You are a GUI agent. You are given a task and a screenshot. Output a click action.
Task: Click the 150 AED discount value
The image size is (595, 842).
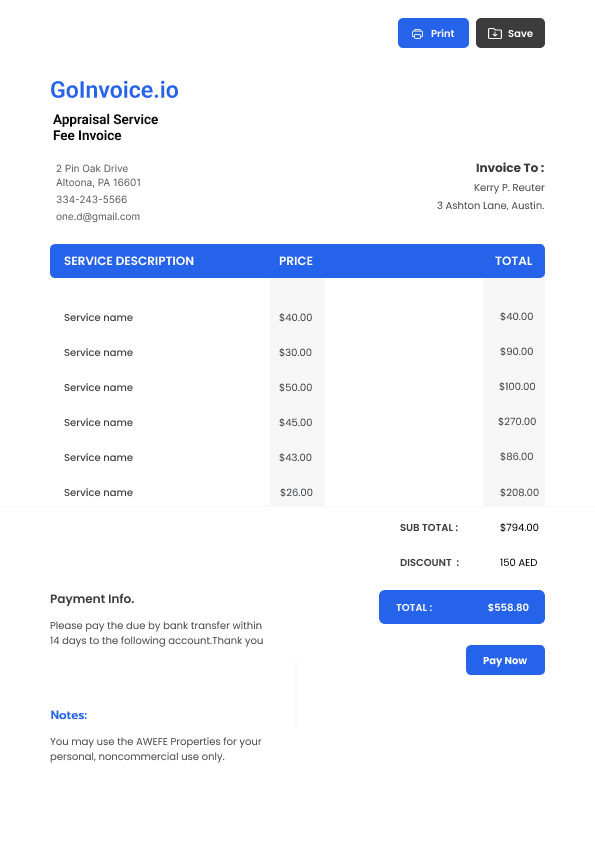coord(519,562)
